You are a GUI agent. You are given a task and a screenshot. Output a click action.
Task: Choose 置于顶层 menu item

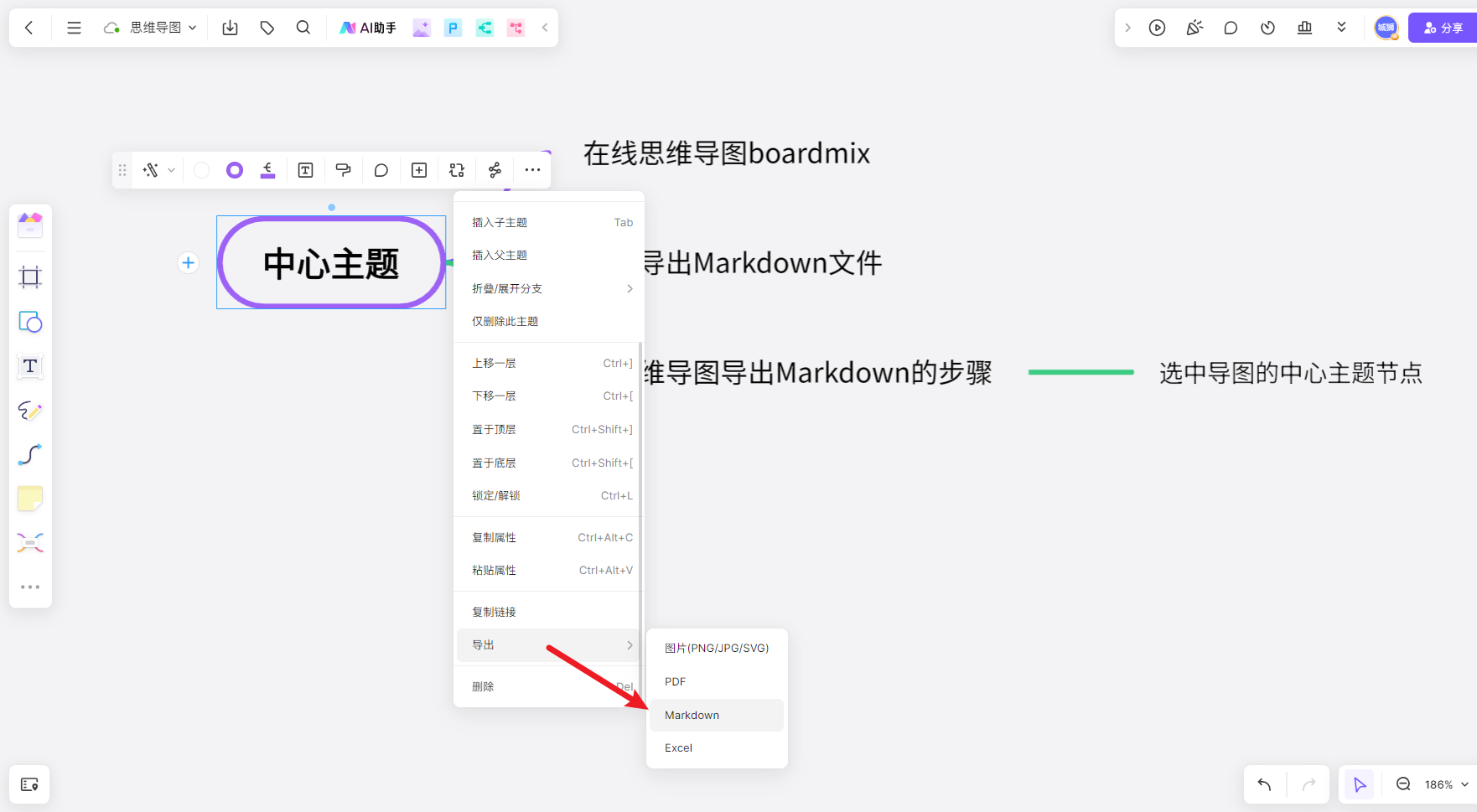[549, 429]
